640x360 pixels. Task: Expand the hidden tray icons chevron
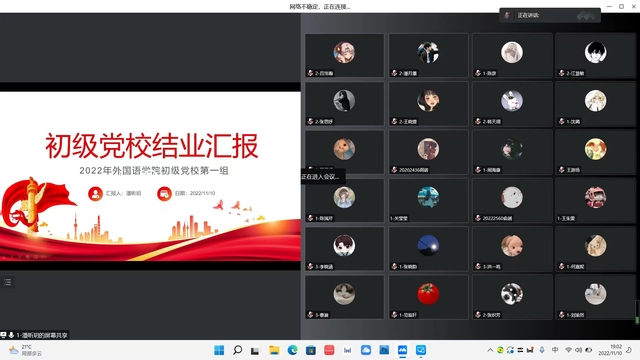coord(490,350)
